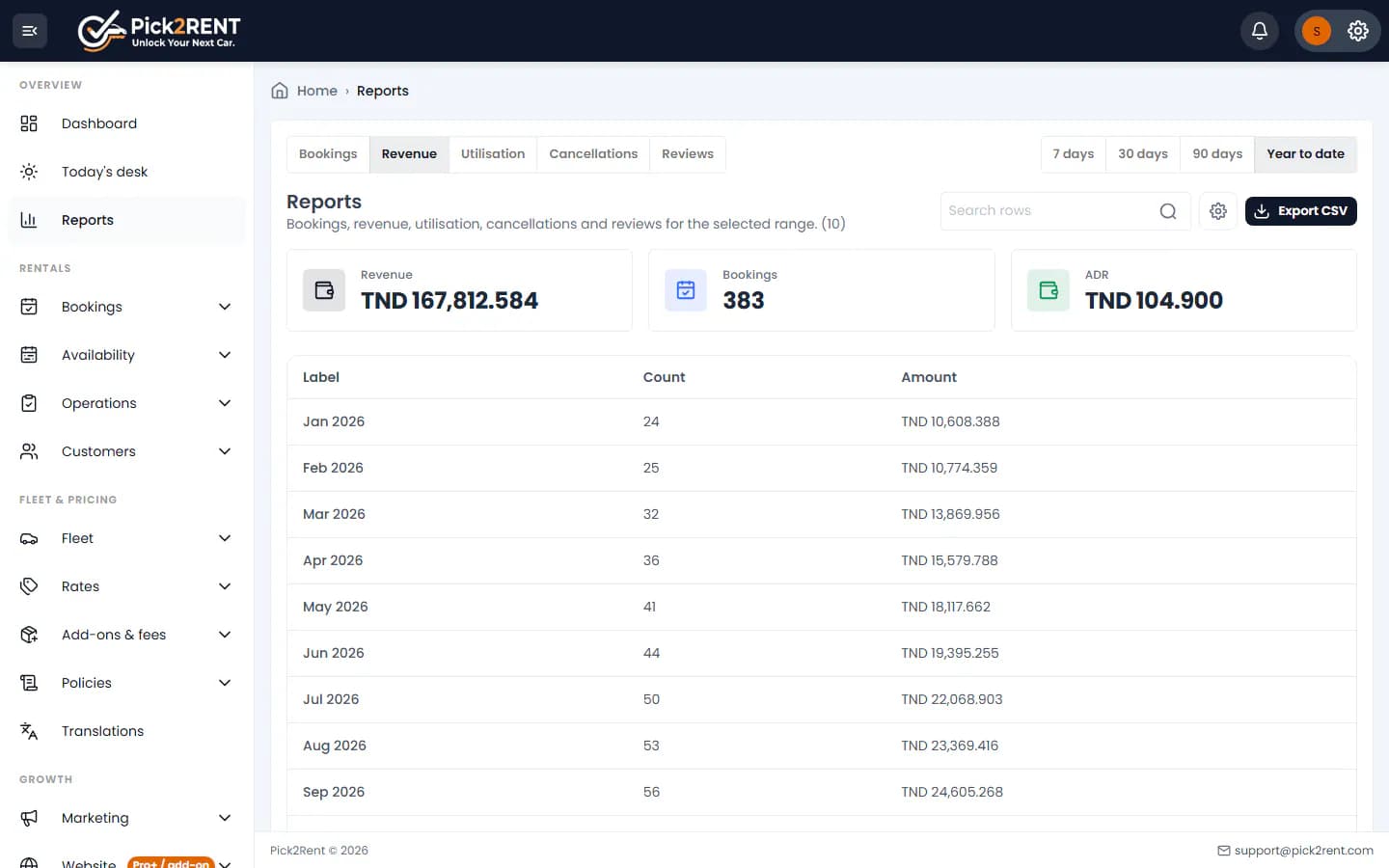Select the Year to date range
Image resolution: width=1389 pixels, height=868 pixels.
tap(1305, 154)
